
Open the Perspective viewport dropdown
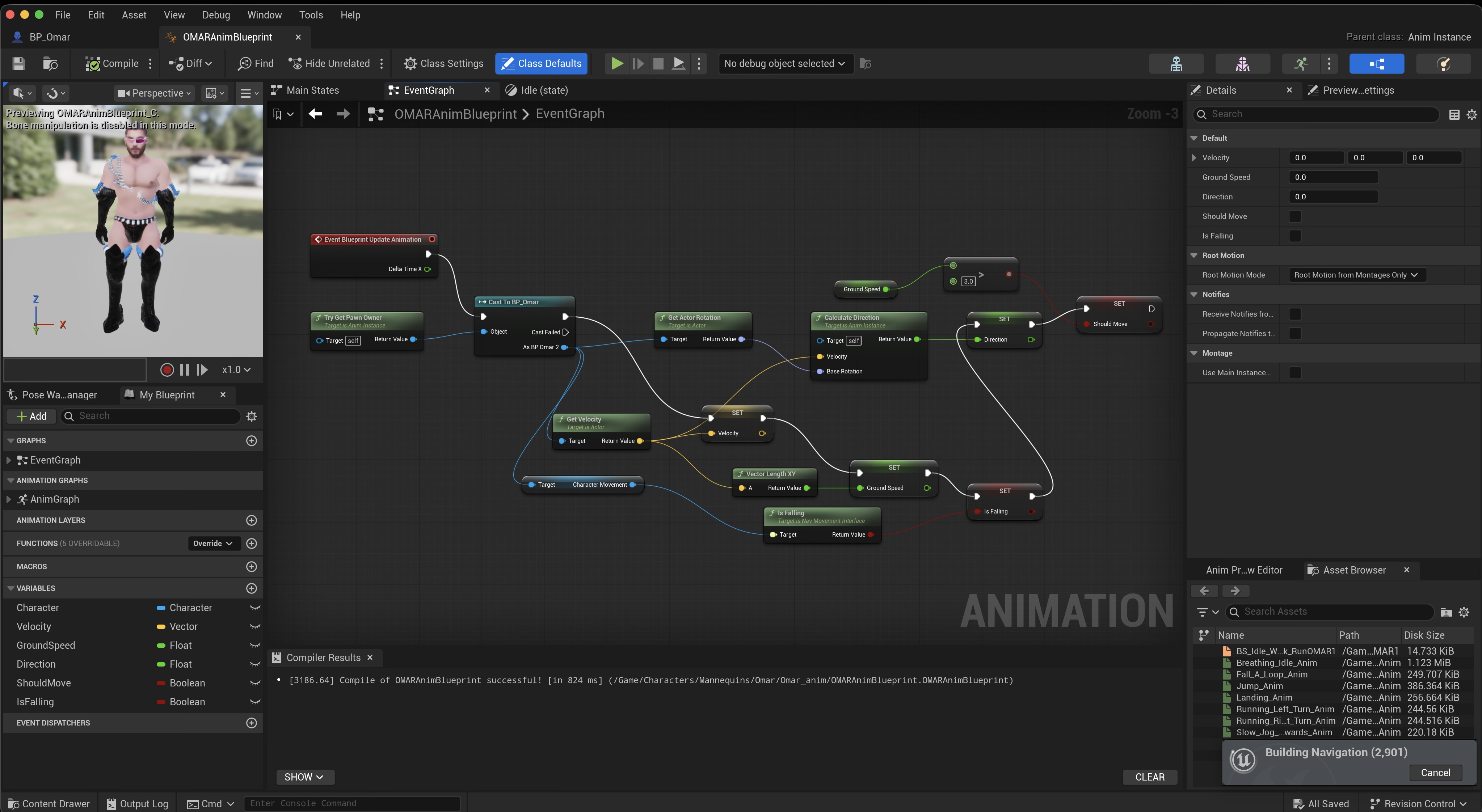[x=153, y=93]
